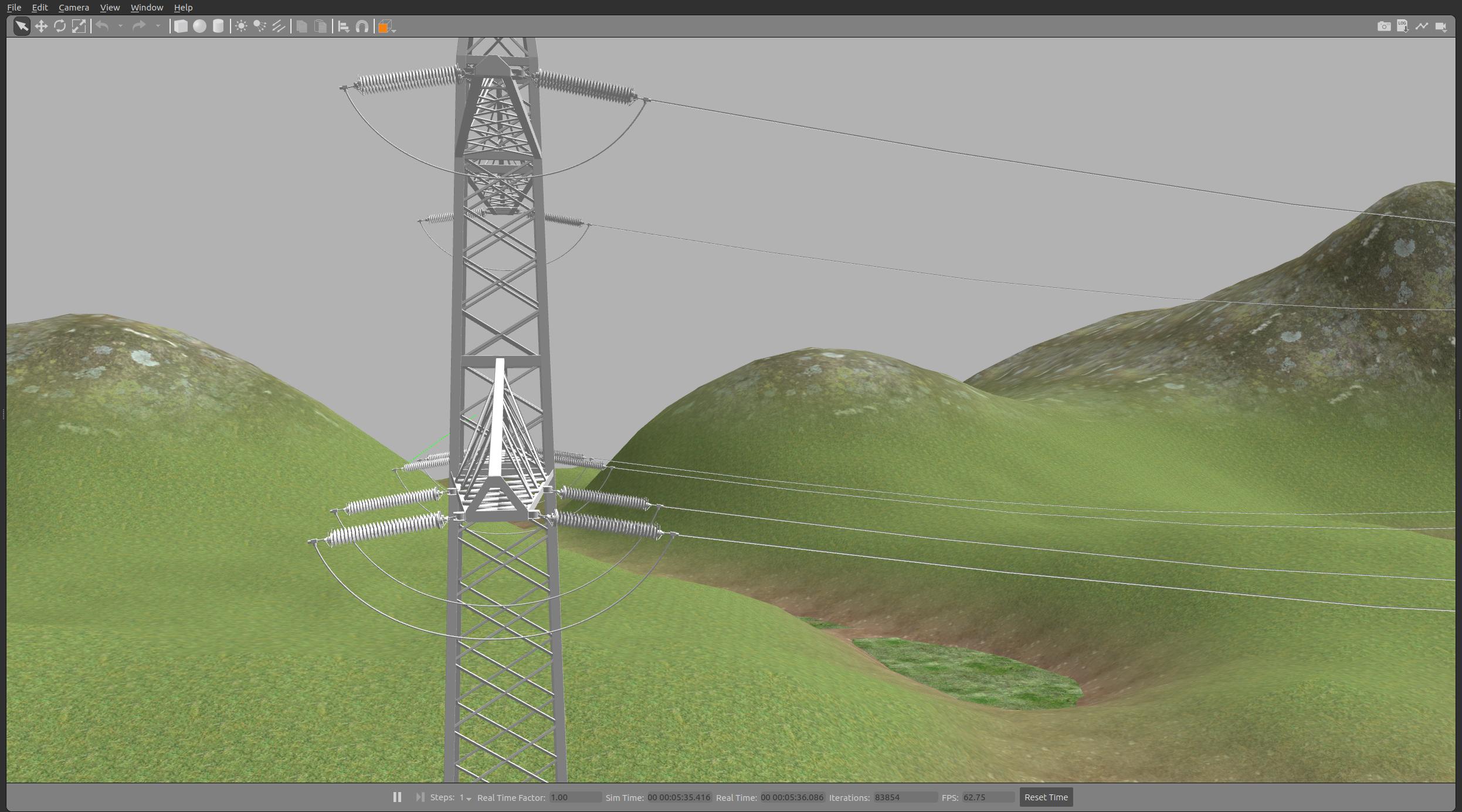Click the Paste icon
This screenshot has height=812, width=1462.
(320, 26)
